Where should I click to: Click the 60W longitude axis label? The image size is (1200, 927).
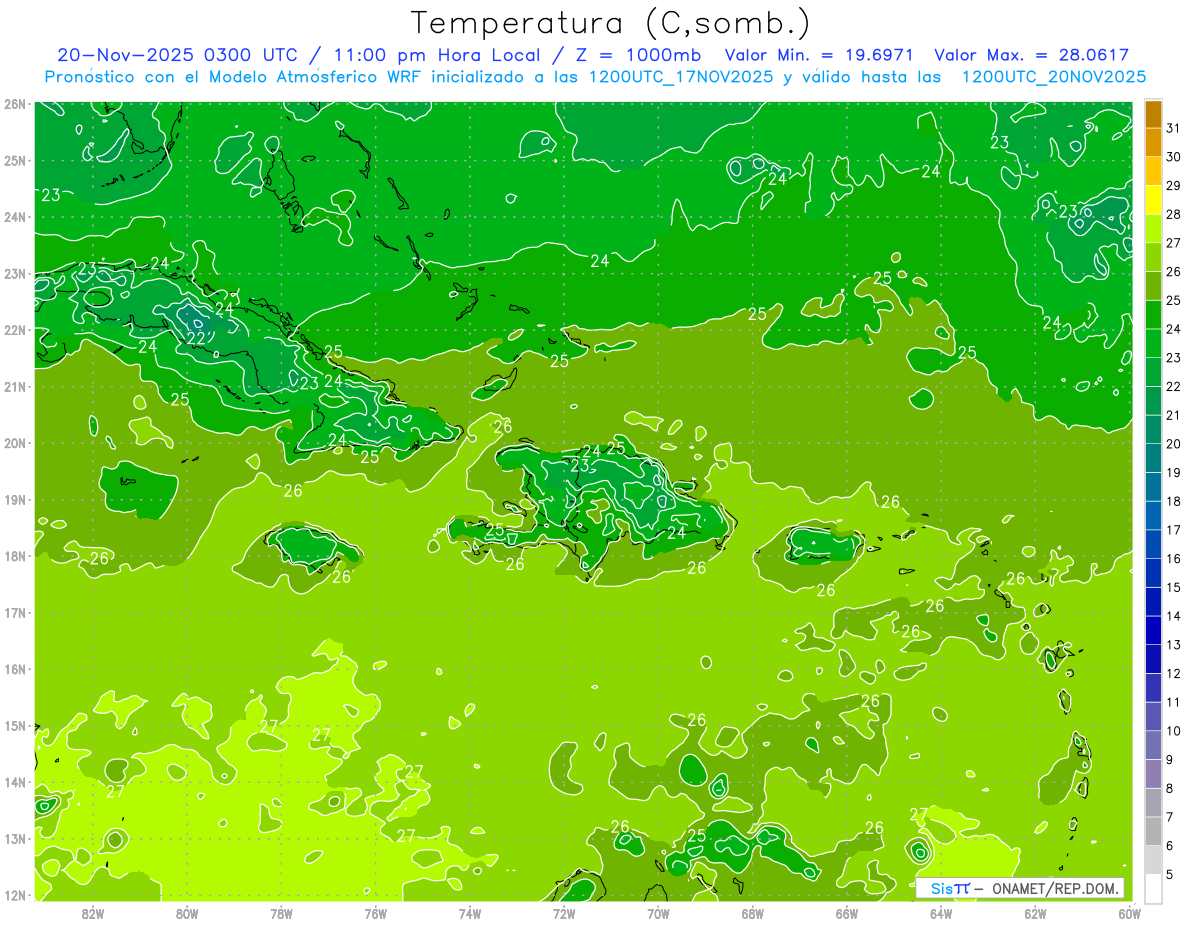pyautogui.click(x=1129, y=913)
